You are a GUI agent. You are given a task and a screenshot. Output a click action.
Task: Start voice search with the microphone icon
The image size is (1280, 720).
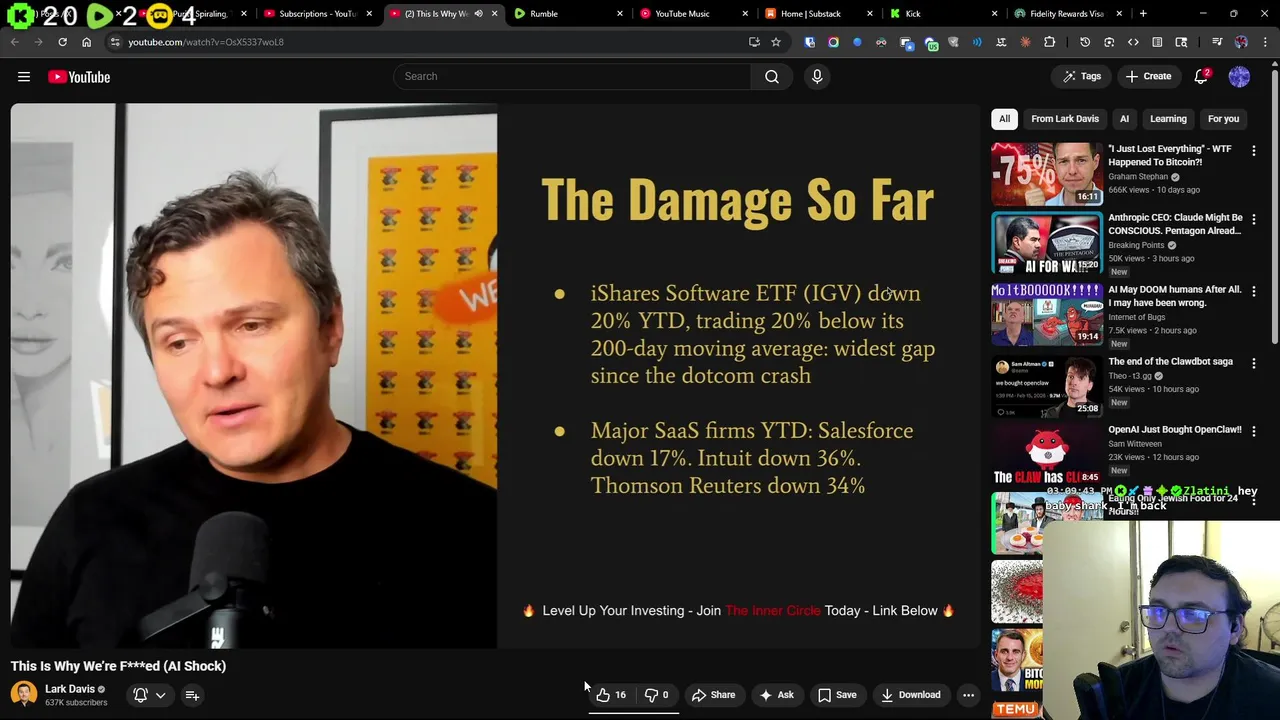[817, 76]
